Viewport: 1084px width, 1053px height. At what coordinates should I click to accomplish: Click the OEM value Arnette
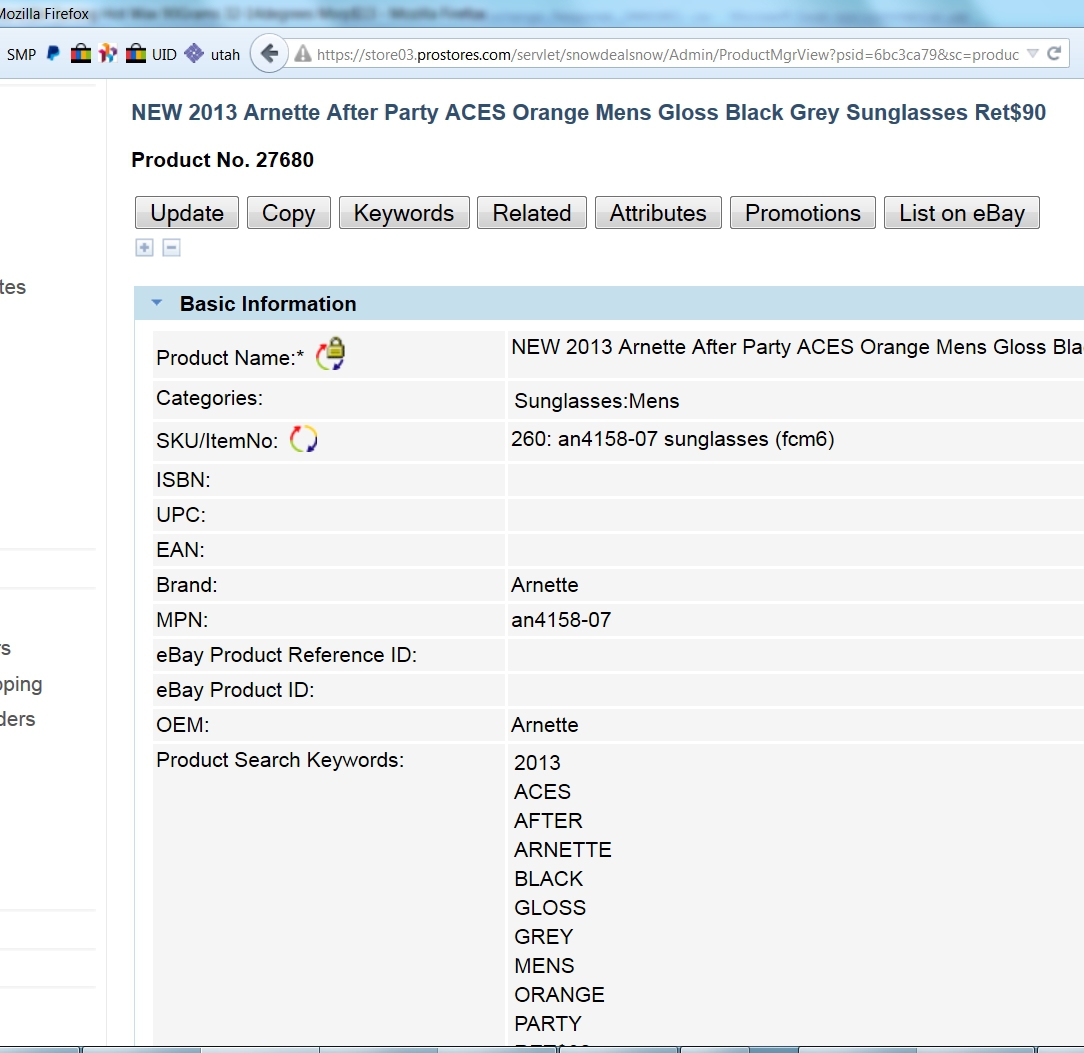tap(545, 725)
